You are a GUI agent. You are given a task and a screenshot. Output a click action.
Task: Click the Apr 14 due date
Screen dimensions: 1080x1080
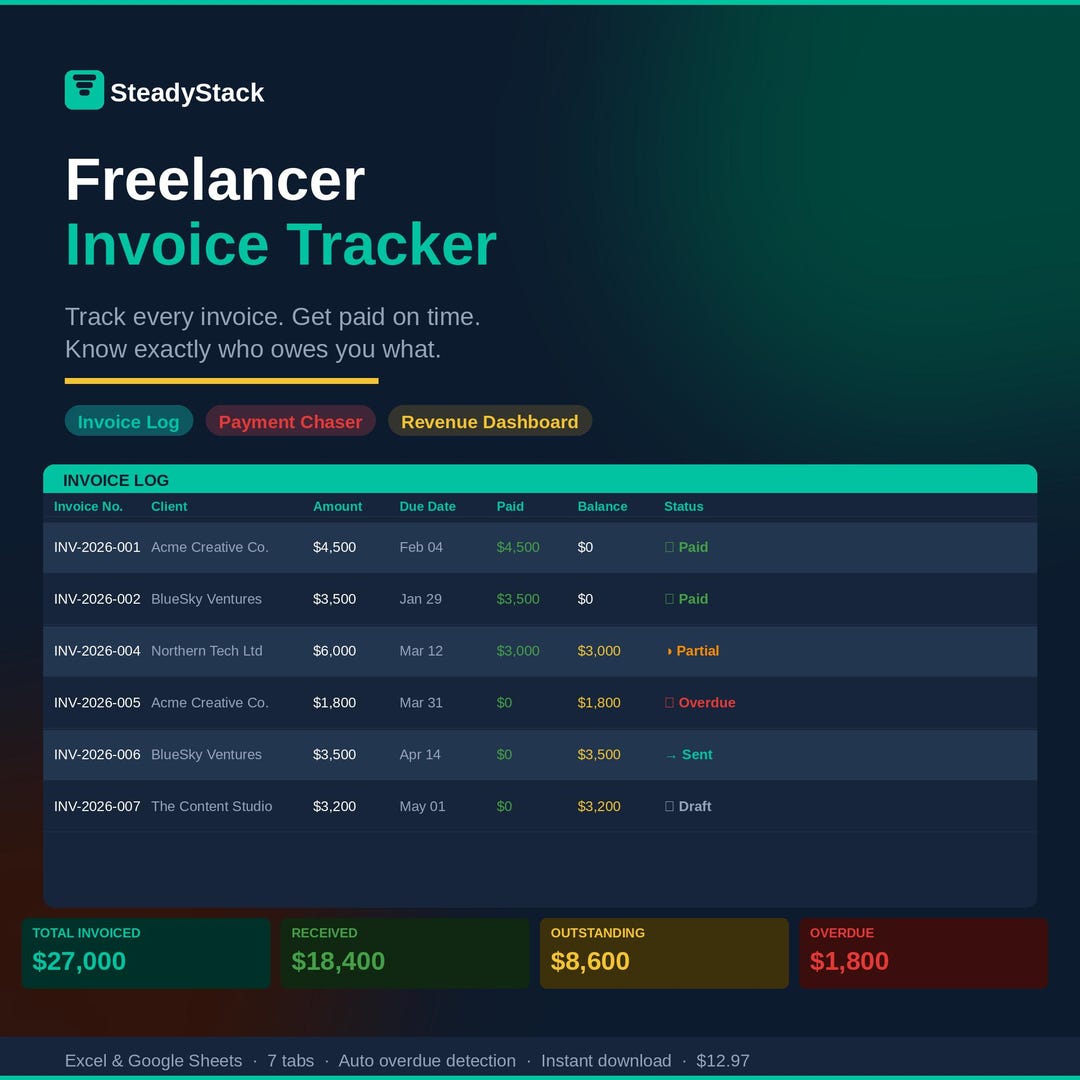pos(419,754)
